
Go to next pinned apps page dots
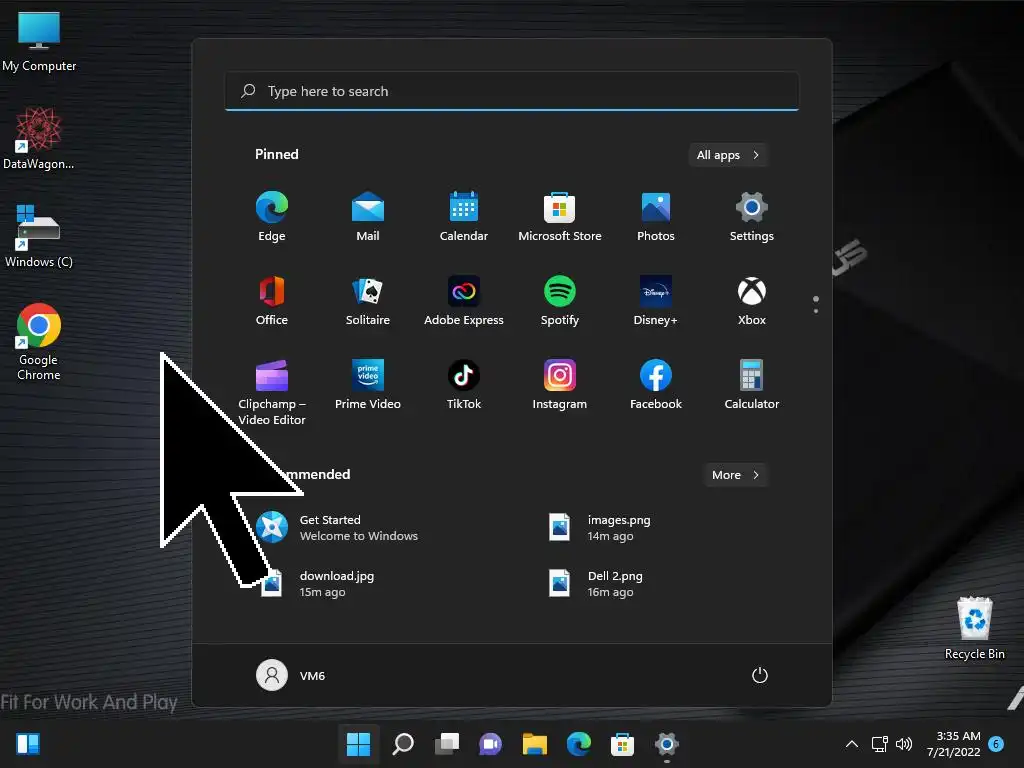816,304
